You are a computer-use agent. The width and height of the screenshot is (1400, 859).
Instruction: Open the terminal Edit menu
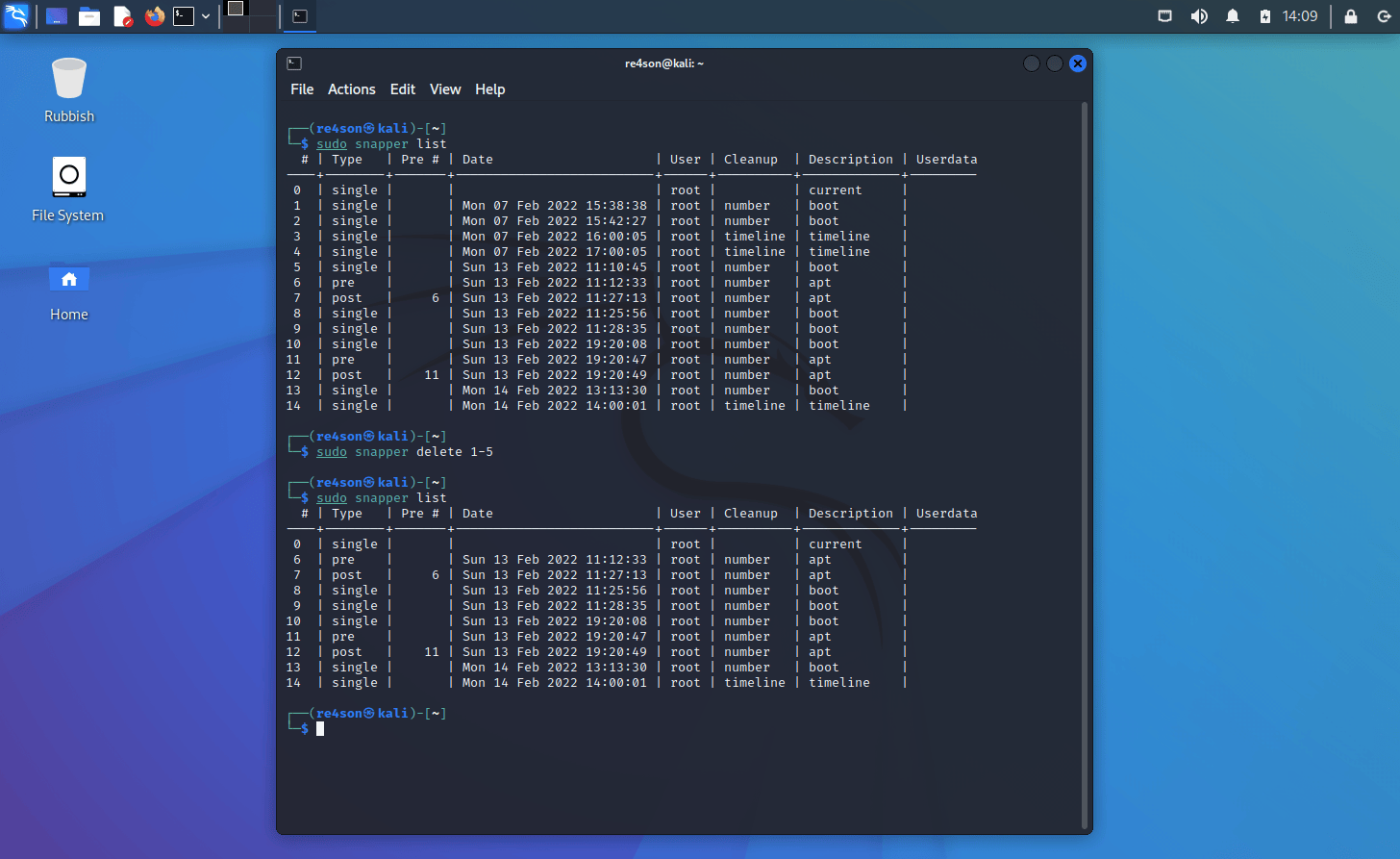[402, 89]
